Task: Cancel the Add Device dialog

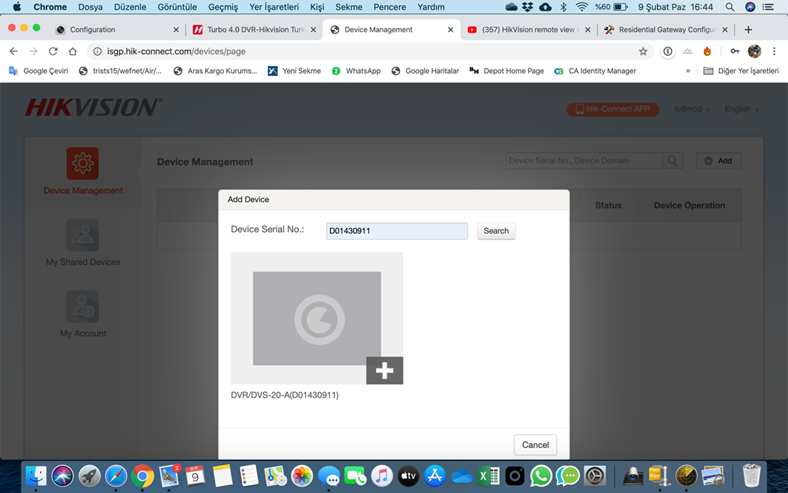Action: 535,445
